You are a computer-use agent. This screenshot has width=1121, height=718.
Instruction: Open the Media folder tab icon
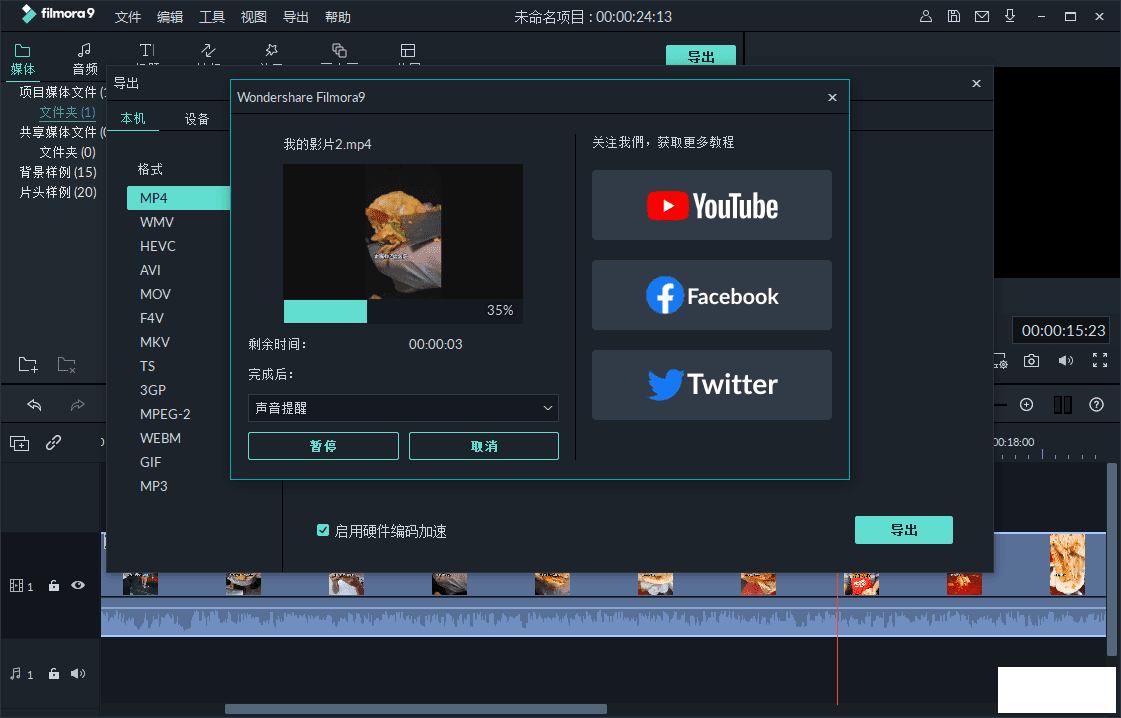[23, 50]
